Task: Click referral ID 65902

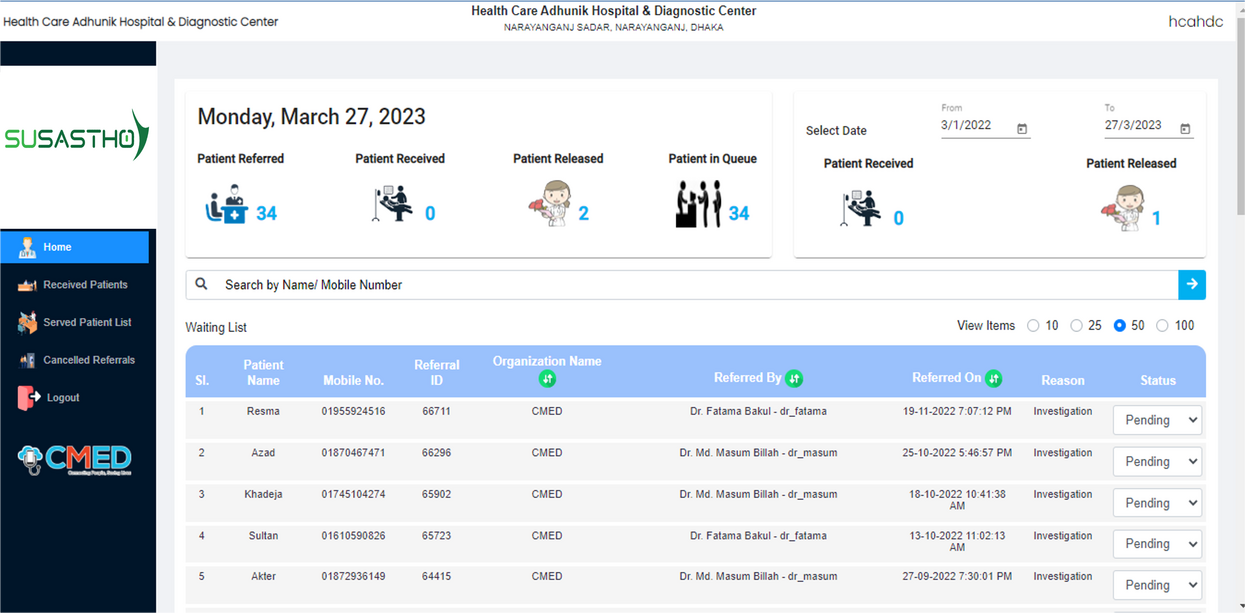Action: tap(436, 494)
